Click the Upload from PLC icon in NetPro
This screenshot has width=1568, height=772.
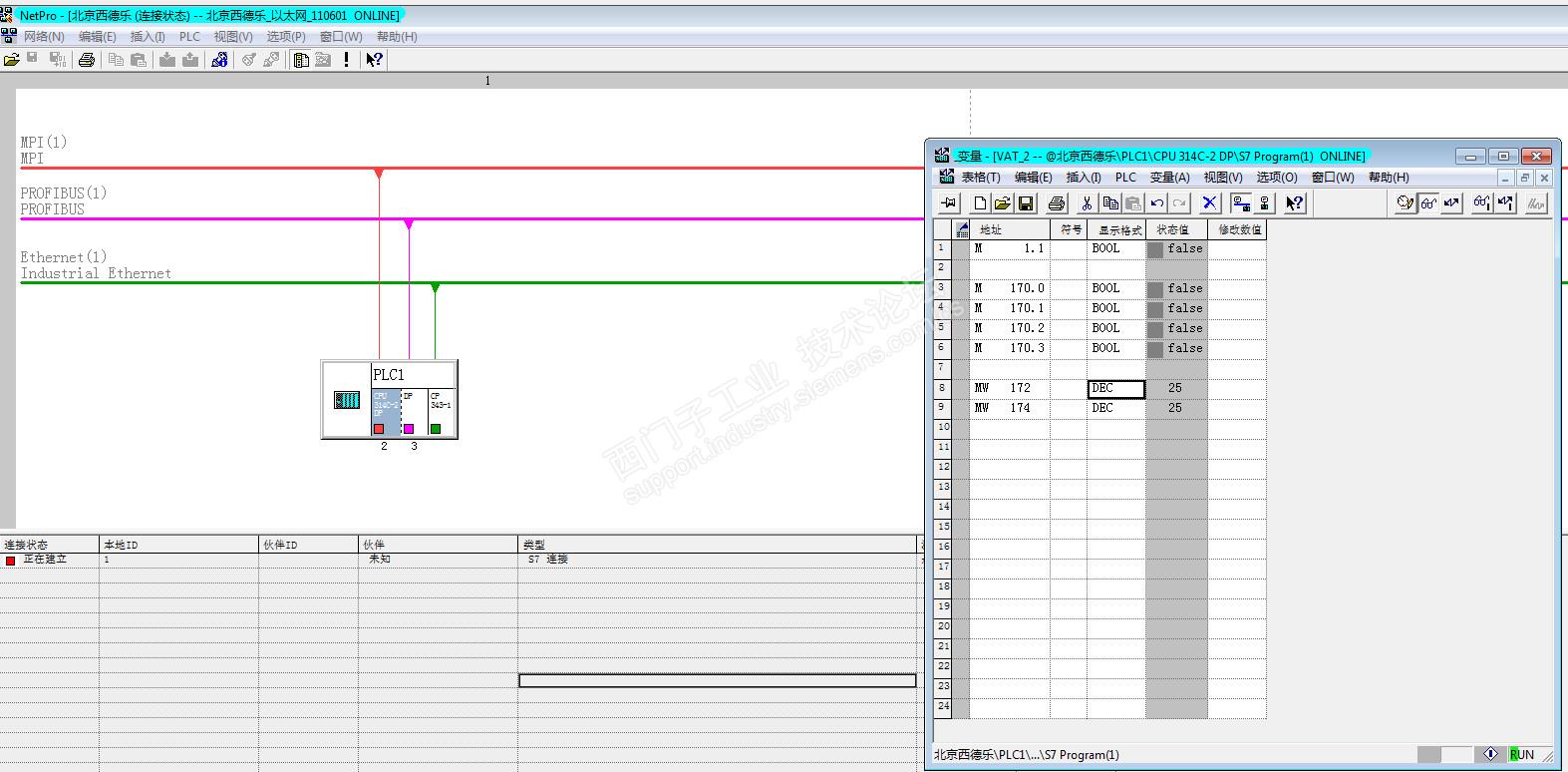190,60
